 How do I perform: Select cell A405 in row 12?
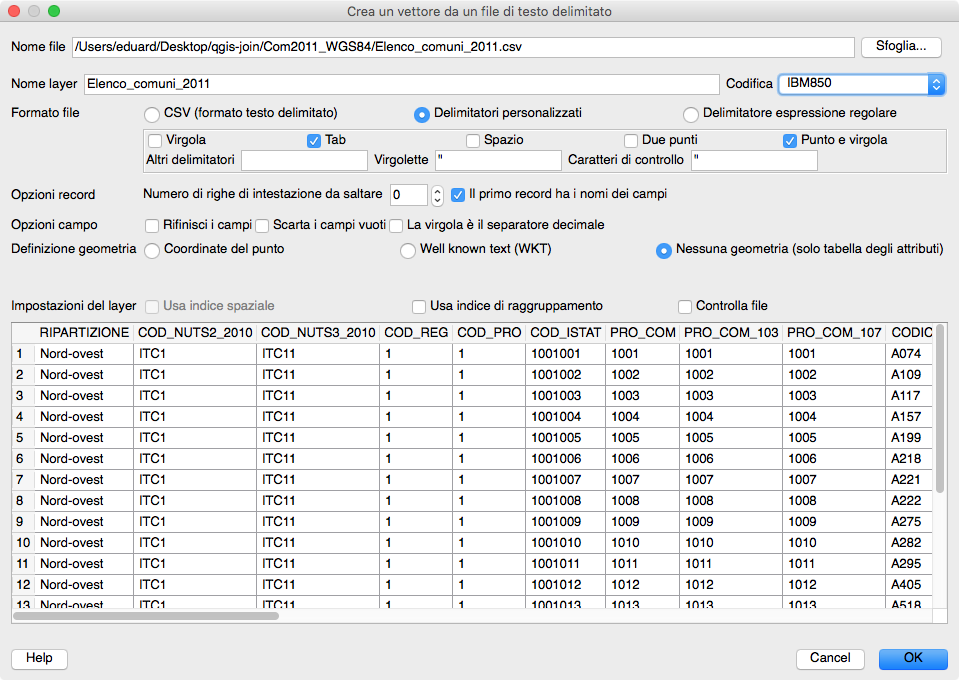909,585
